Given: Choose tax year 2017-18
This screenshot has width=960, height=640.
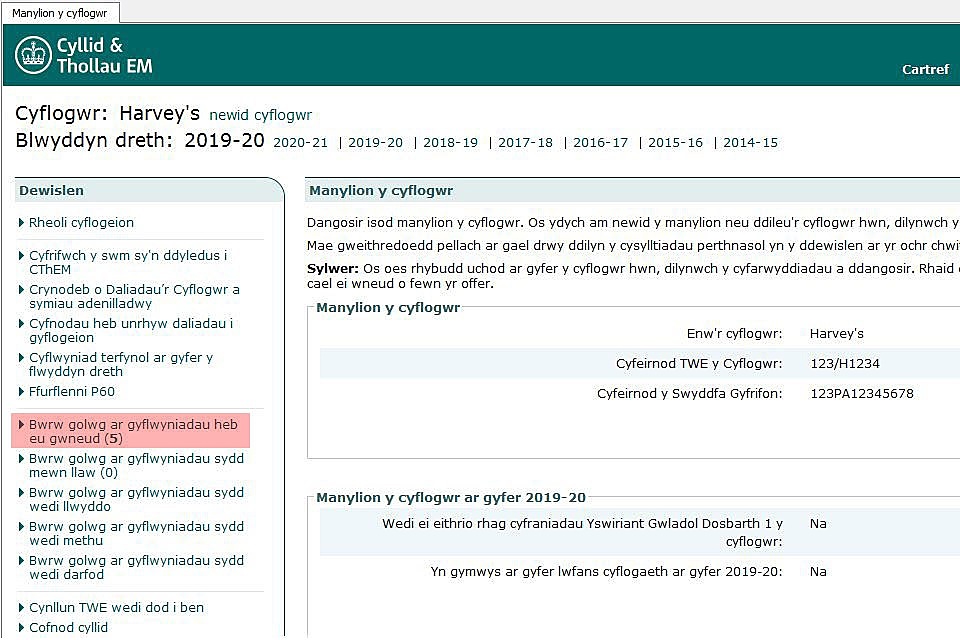Looking at the screenshot, I should [x=525, y=143].
